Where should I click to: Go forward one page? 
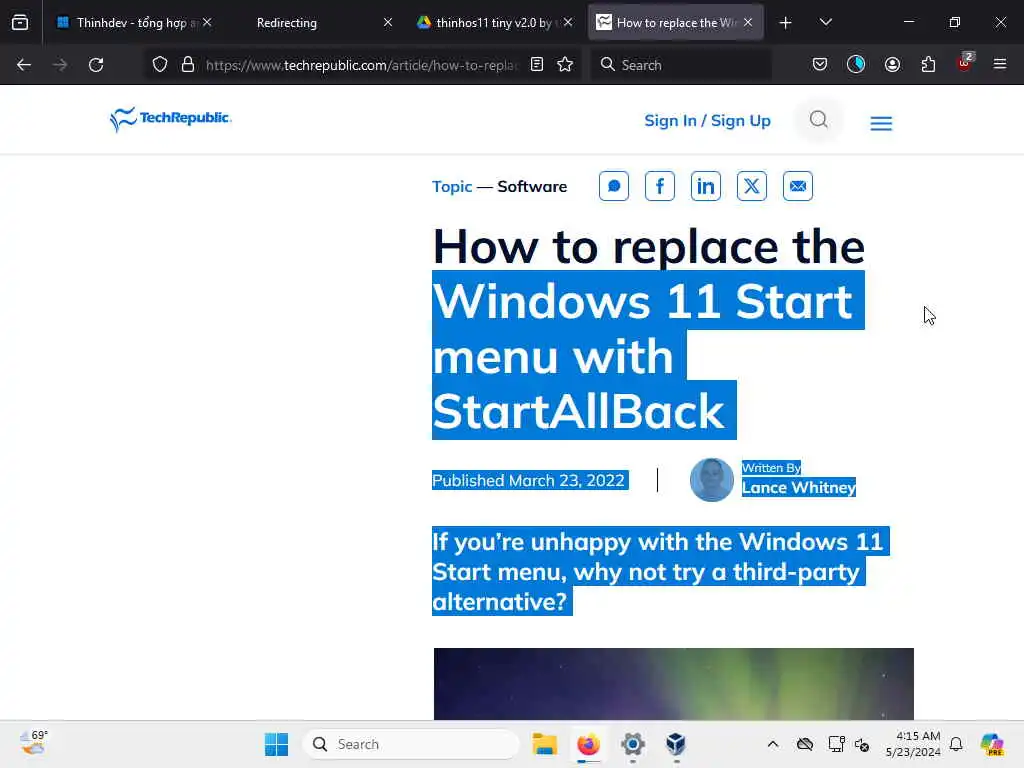tap(60, 65)
